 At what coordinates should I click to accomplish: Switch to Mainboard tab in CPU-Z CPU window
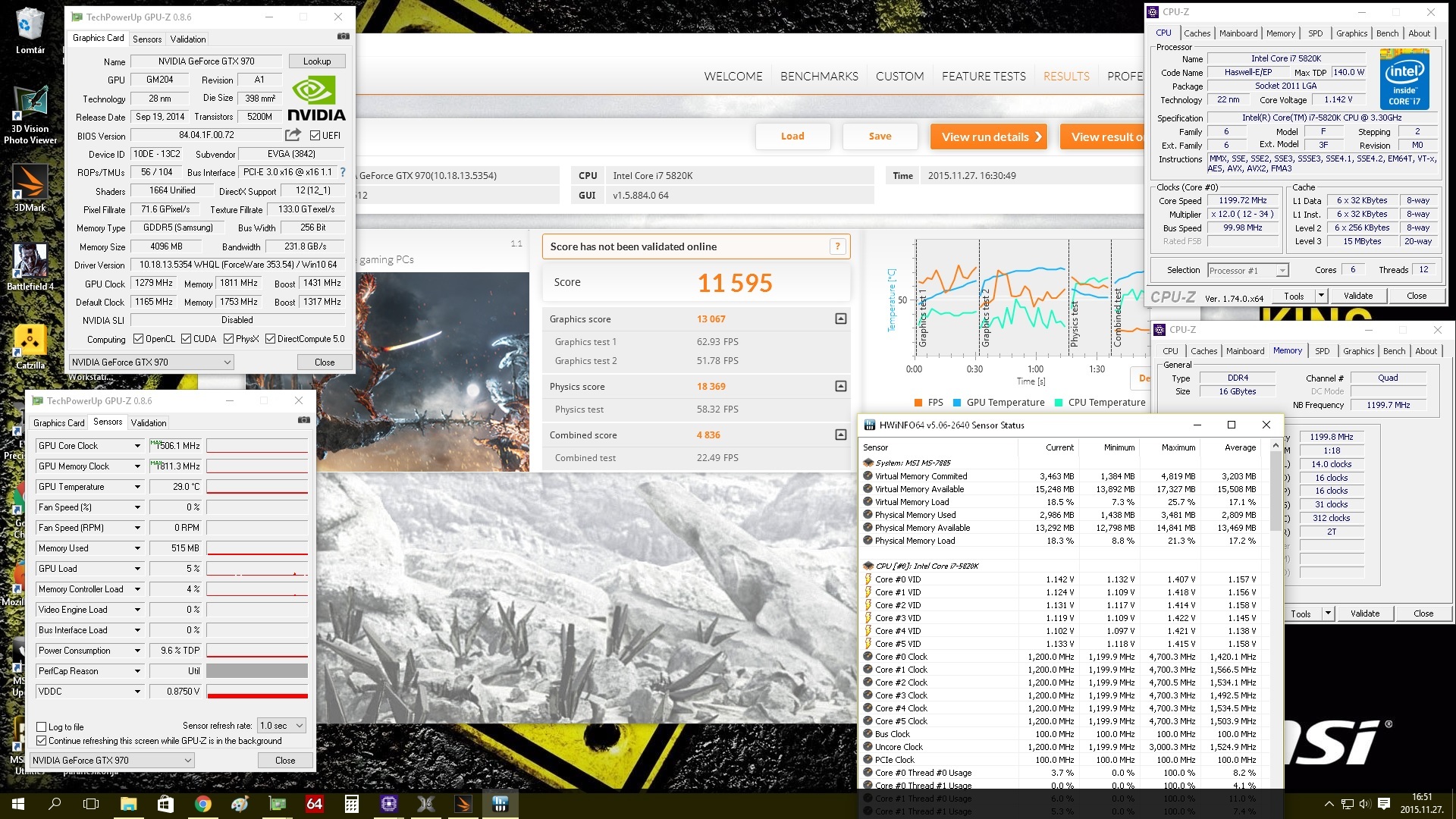click(1238, 33)
